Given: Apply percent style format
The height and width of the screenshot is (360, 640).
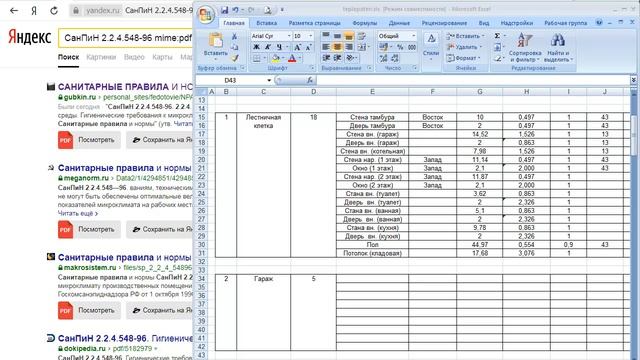Looking at the screenshot, I should pos(400,47).
